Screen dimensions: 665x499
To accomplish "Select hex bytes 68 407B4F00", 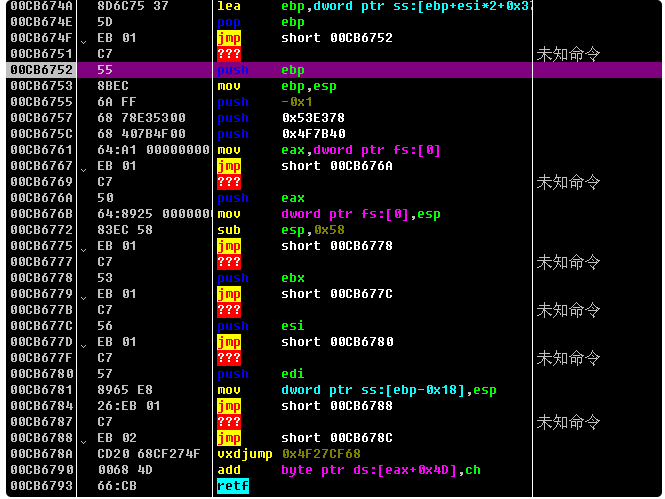I will point(142,134).
